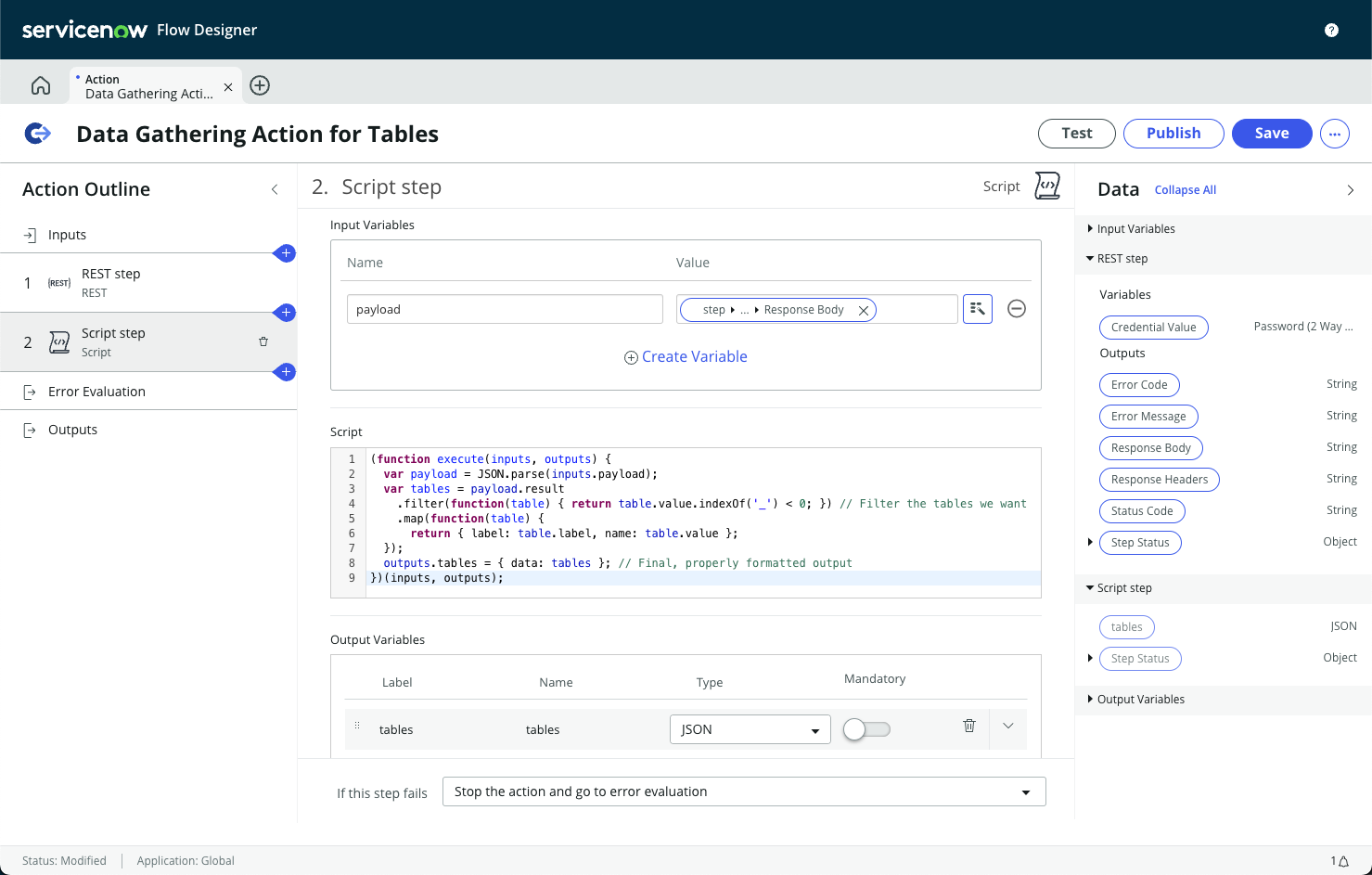Expand Input Variables in Data panel
Image resolution: width=1372 pixels, height=875 pixels.
[1090, 228]
